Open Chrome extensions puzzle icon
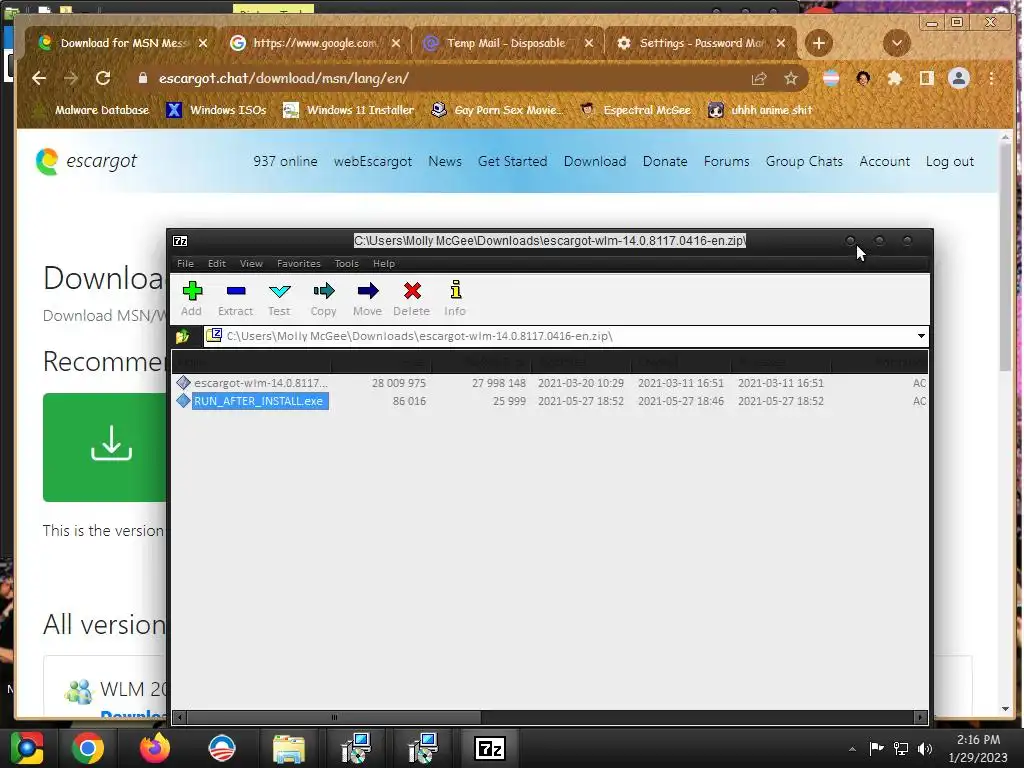1024x768 pixels. (895, 78)
